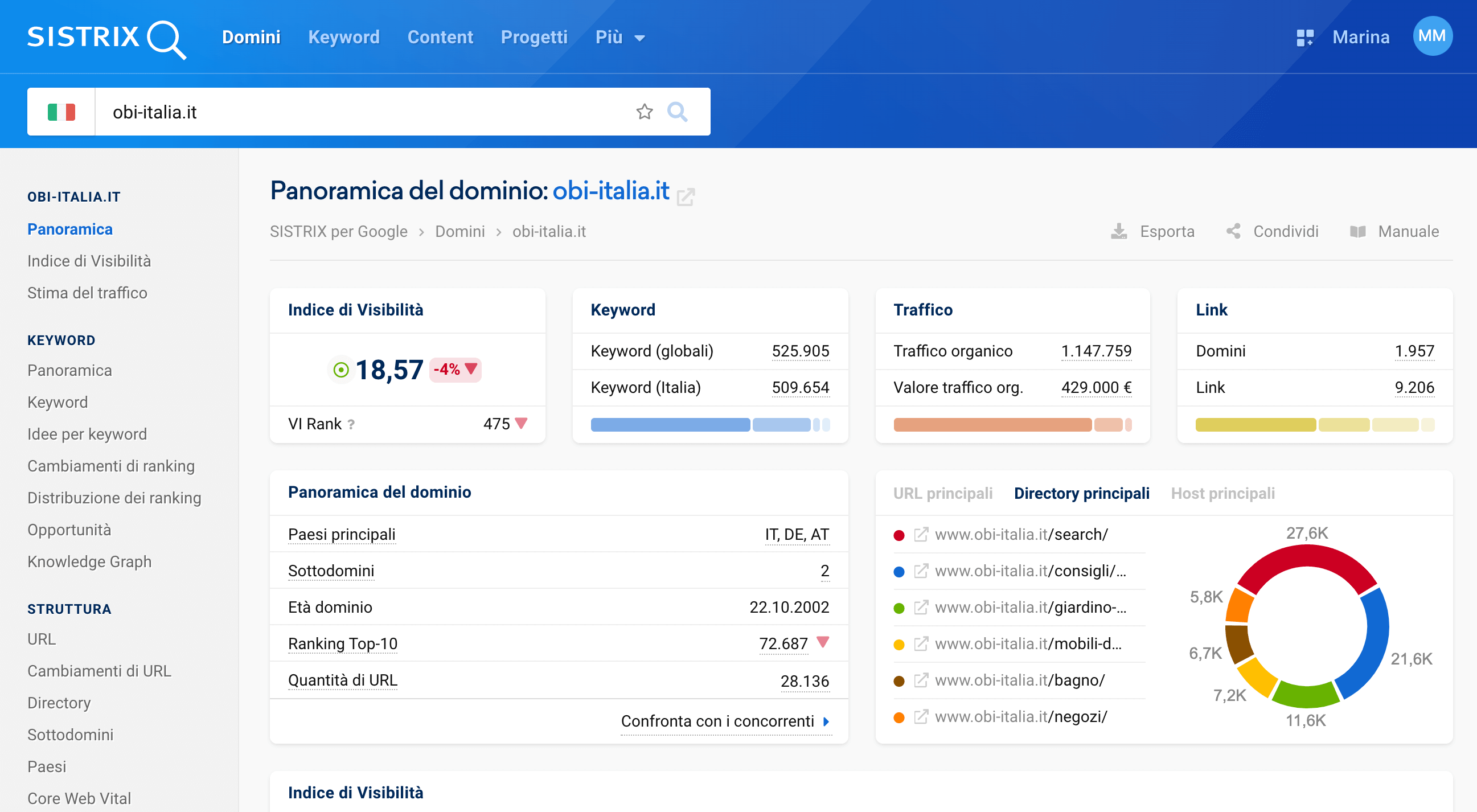The height and width of the screenshot is (812, 1477).
Task: Open the Domini menu
Action: click(x=251, y=37)
